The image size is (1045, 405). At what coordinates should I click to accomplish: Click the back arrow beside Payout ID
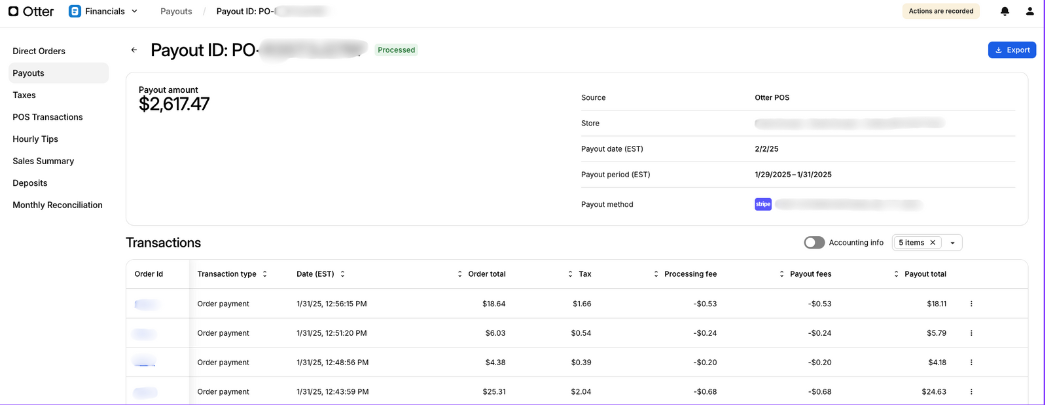tap(134, 50)
